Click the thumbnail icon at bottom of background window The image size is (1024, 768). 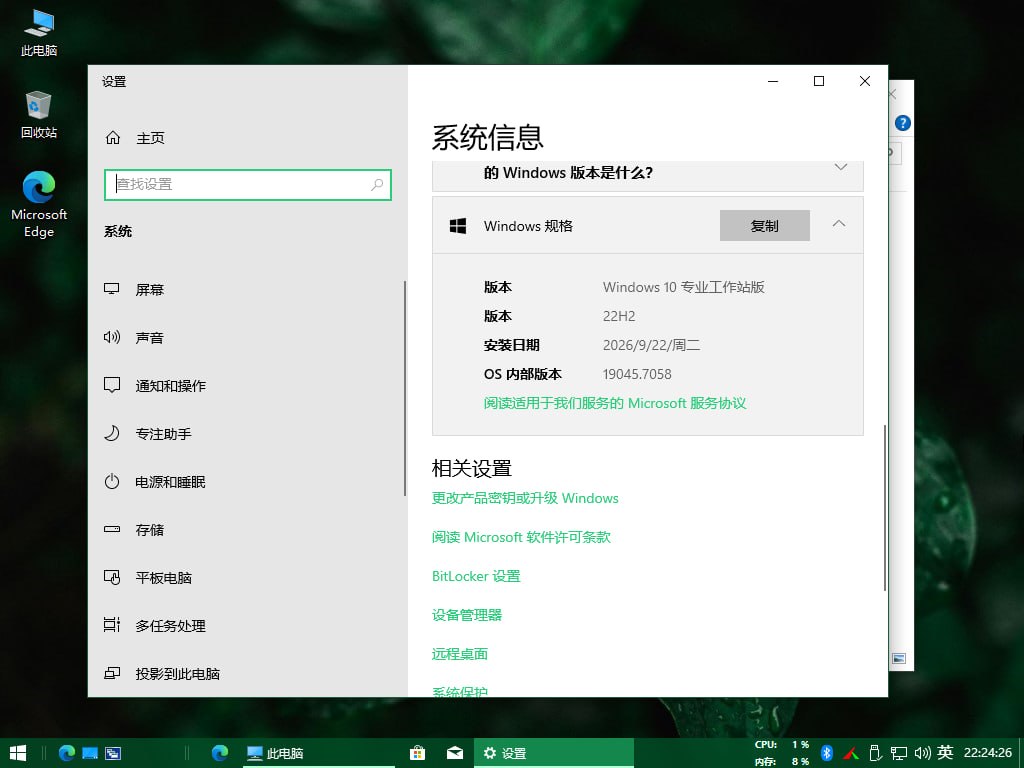pos(899,658)
